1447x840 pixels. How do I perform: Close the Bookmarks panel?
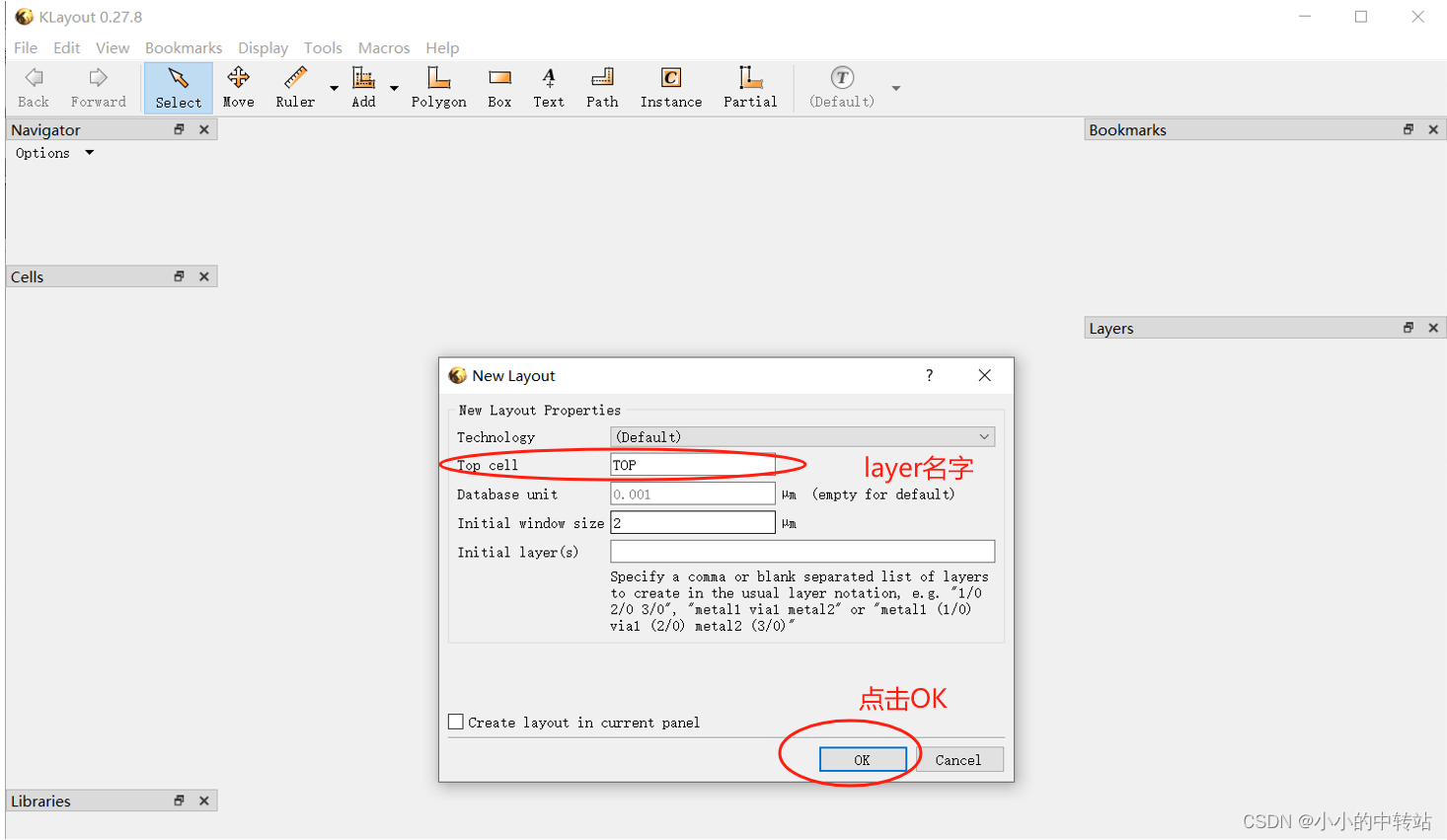[1433, 129]
